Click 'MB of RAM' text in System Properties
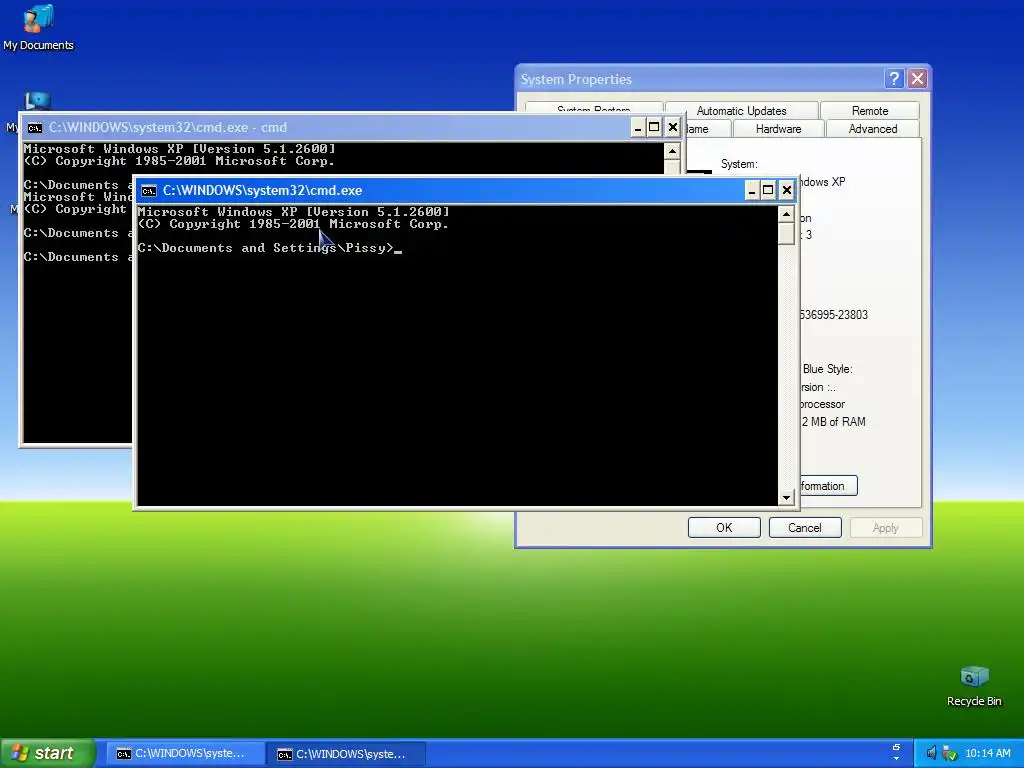Viewport: 1024px width, 768px height. click(838, 422)
